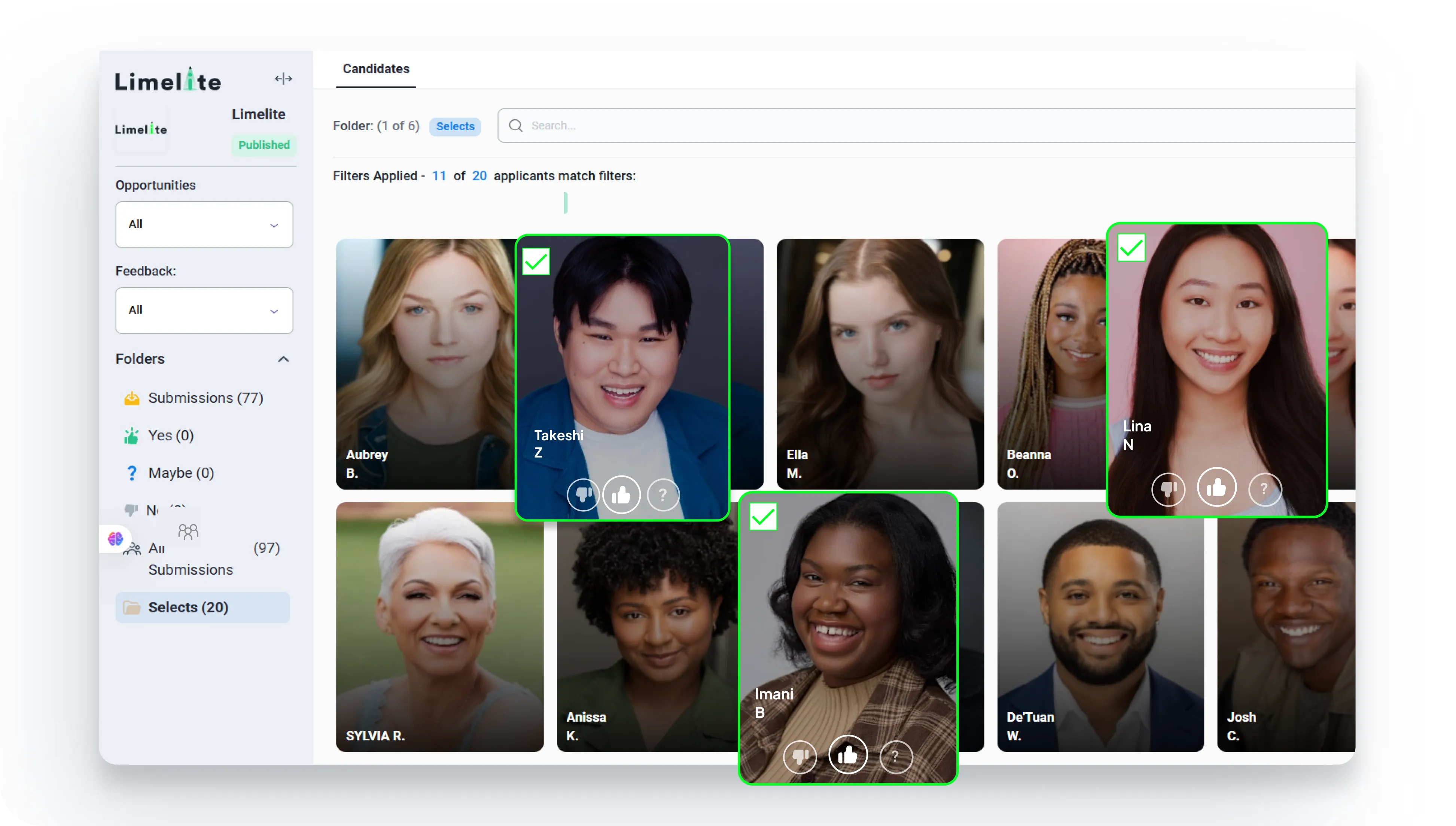Click the 20 total applicants number
The width and height of the screenshot is (1456, 826).
tap(479, 176)
